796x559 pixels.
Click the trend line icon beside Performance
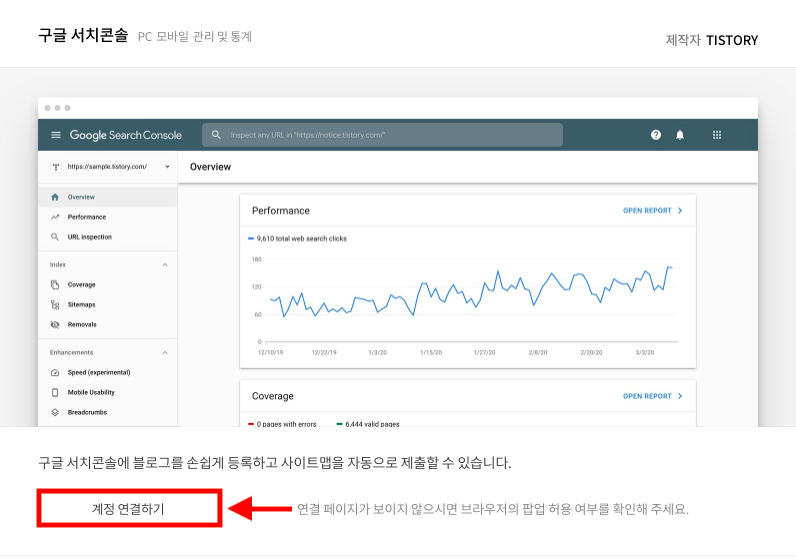[55, 217]
